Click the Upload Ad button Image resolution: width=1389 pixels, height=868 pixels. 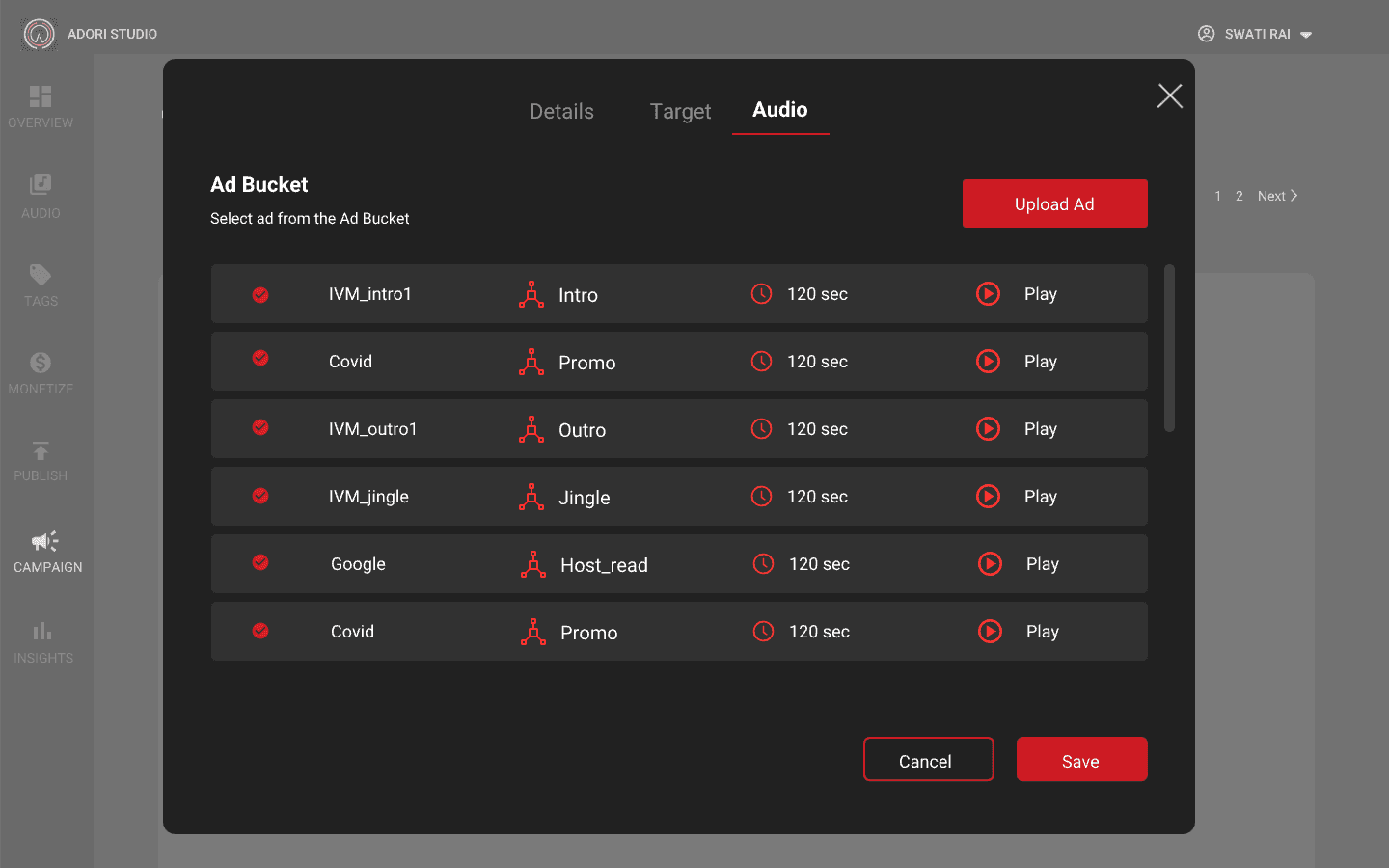tap(1055, 203)
